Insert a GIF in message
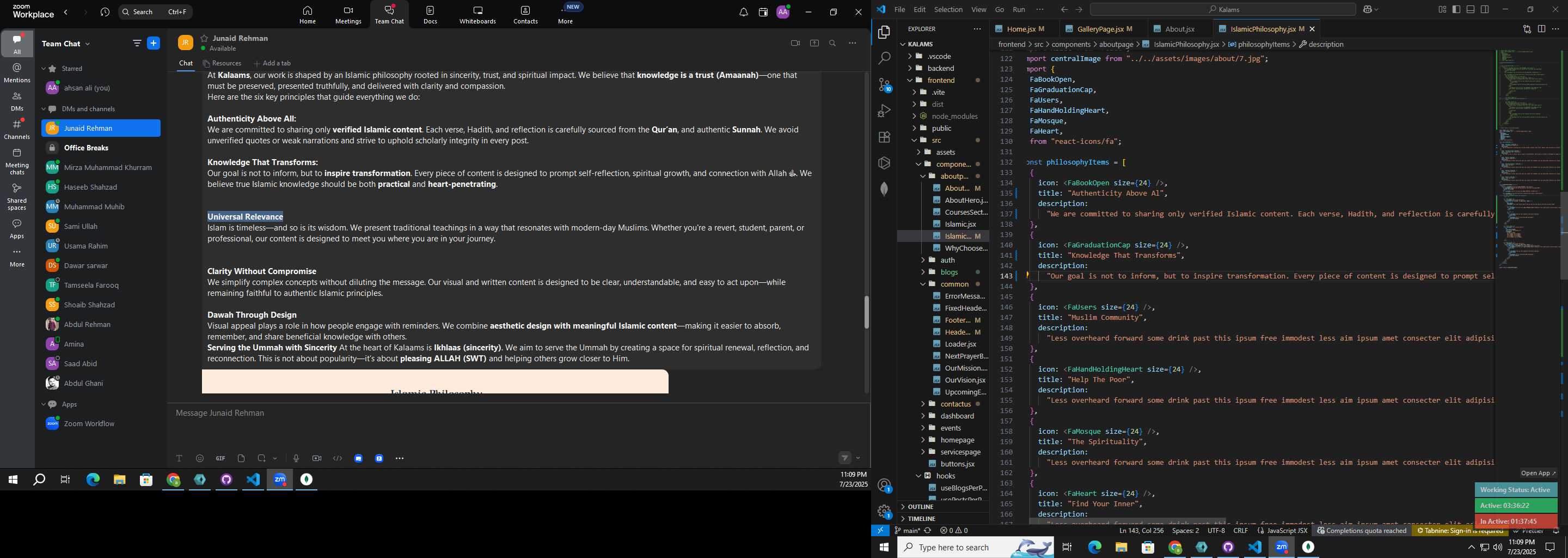 click(220, 458)
